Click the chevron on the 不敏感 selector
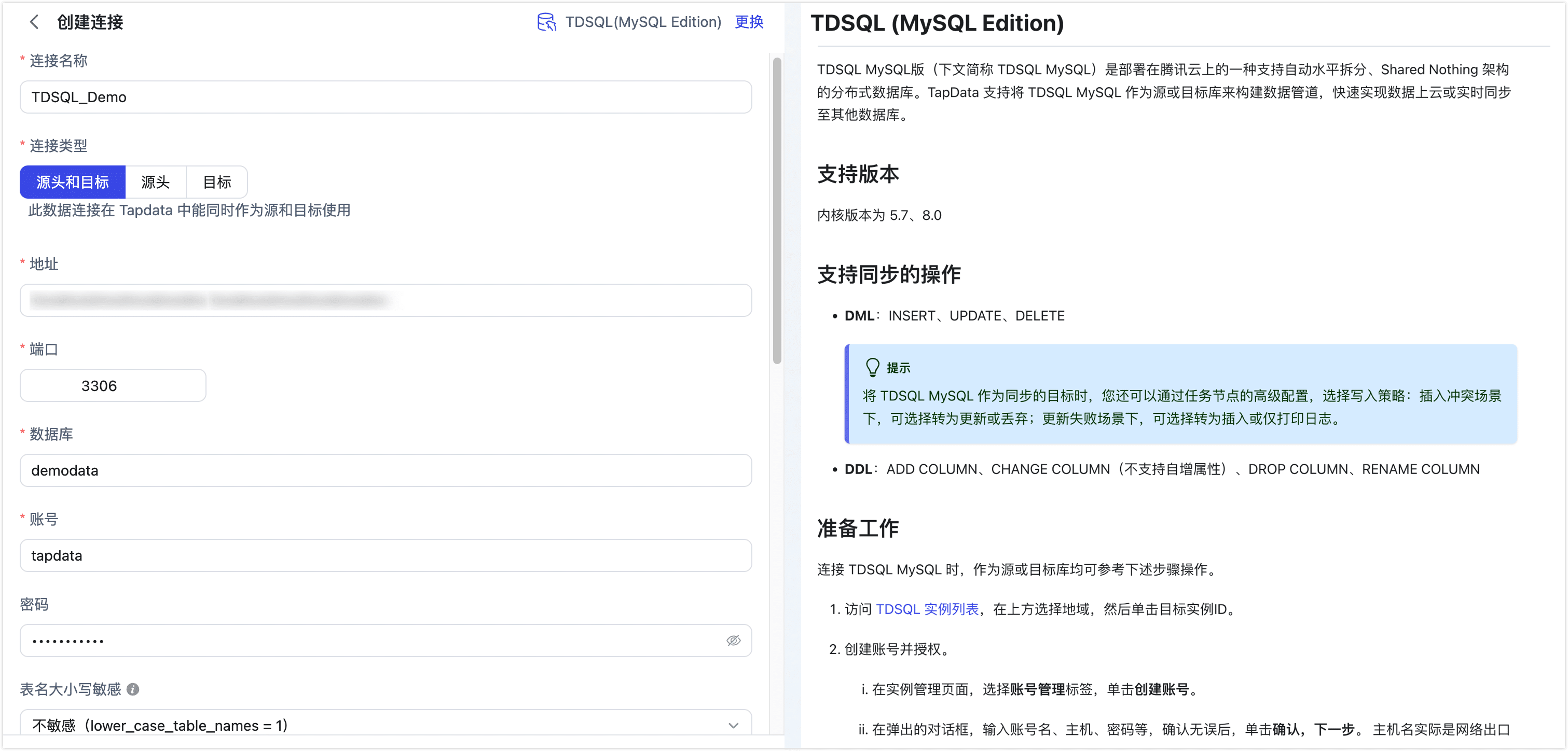 pos(733,725)
